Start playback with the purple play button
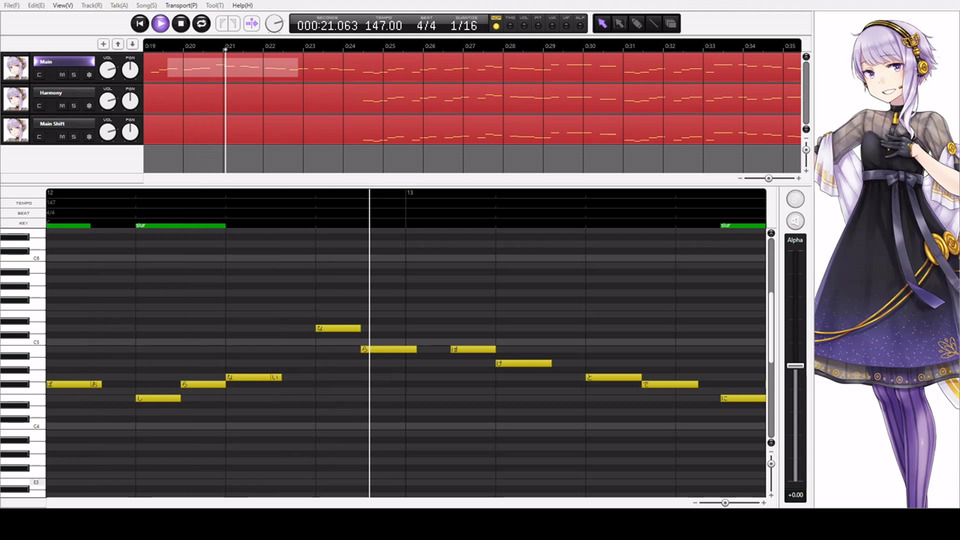960x540 pixels. 160,24
